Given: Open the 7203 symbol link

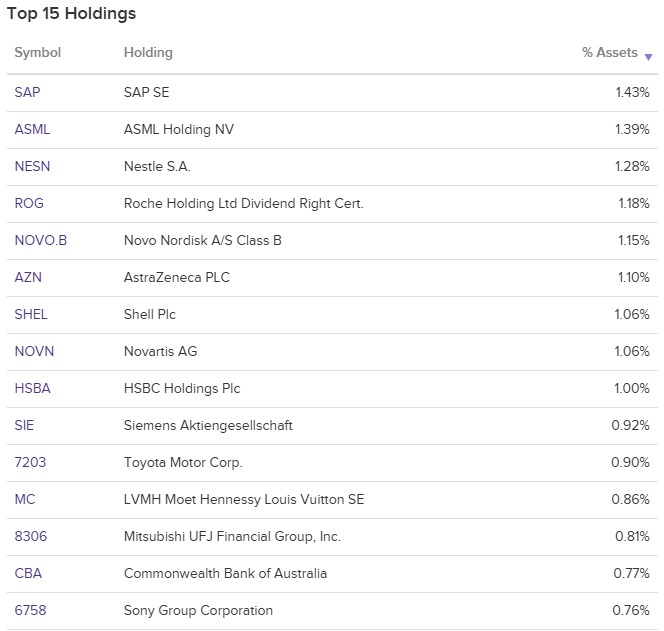Looking at the screenshot, I should [30, 462].
